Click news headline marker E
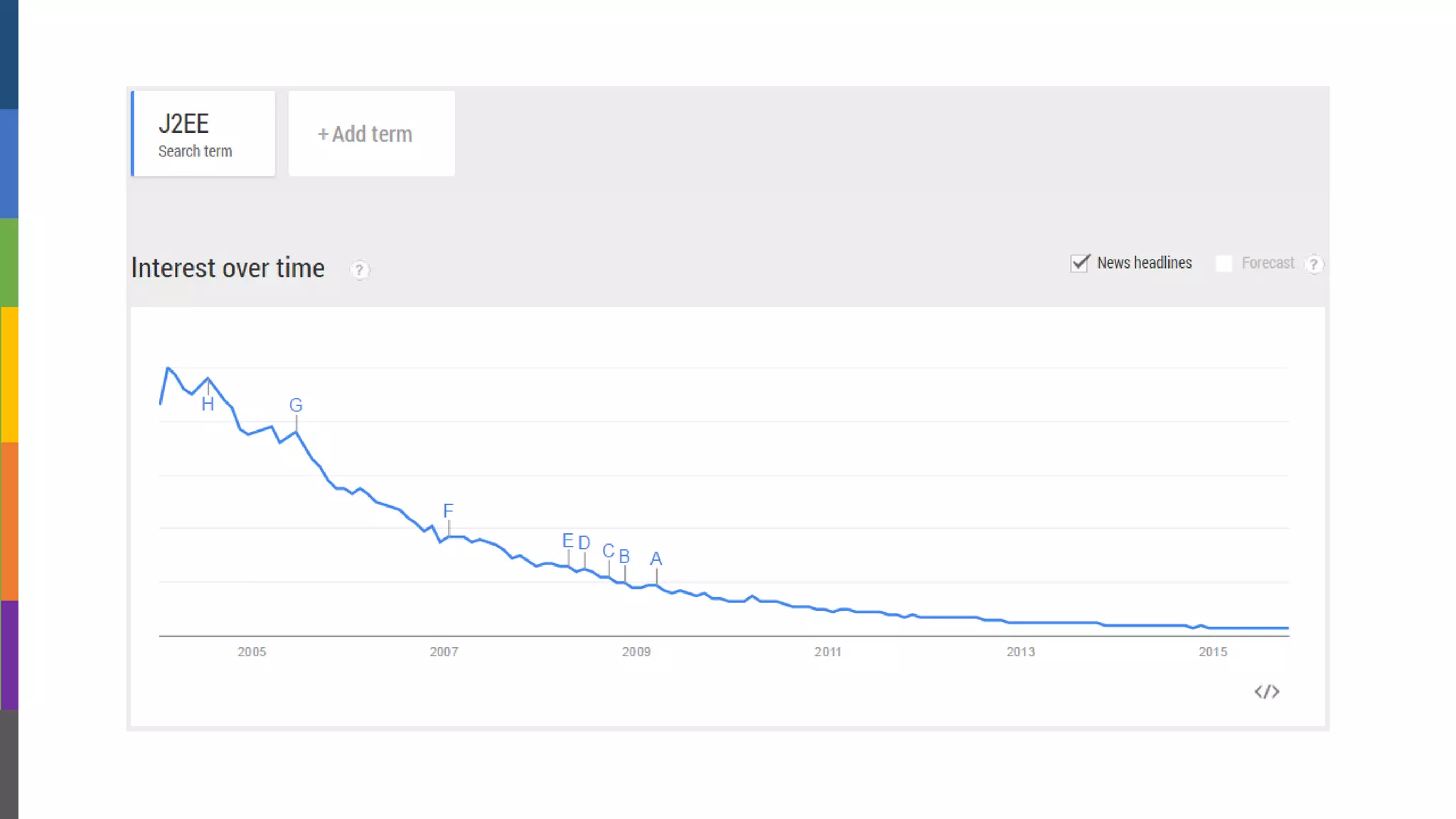1456x819 pixels. coord(567,541)
